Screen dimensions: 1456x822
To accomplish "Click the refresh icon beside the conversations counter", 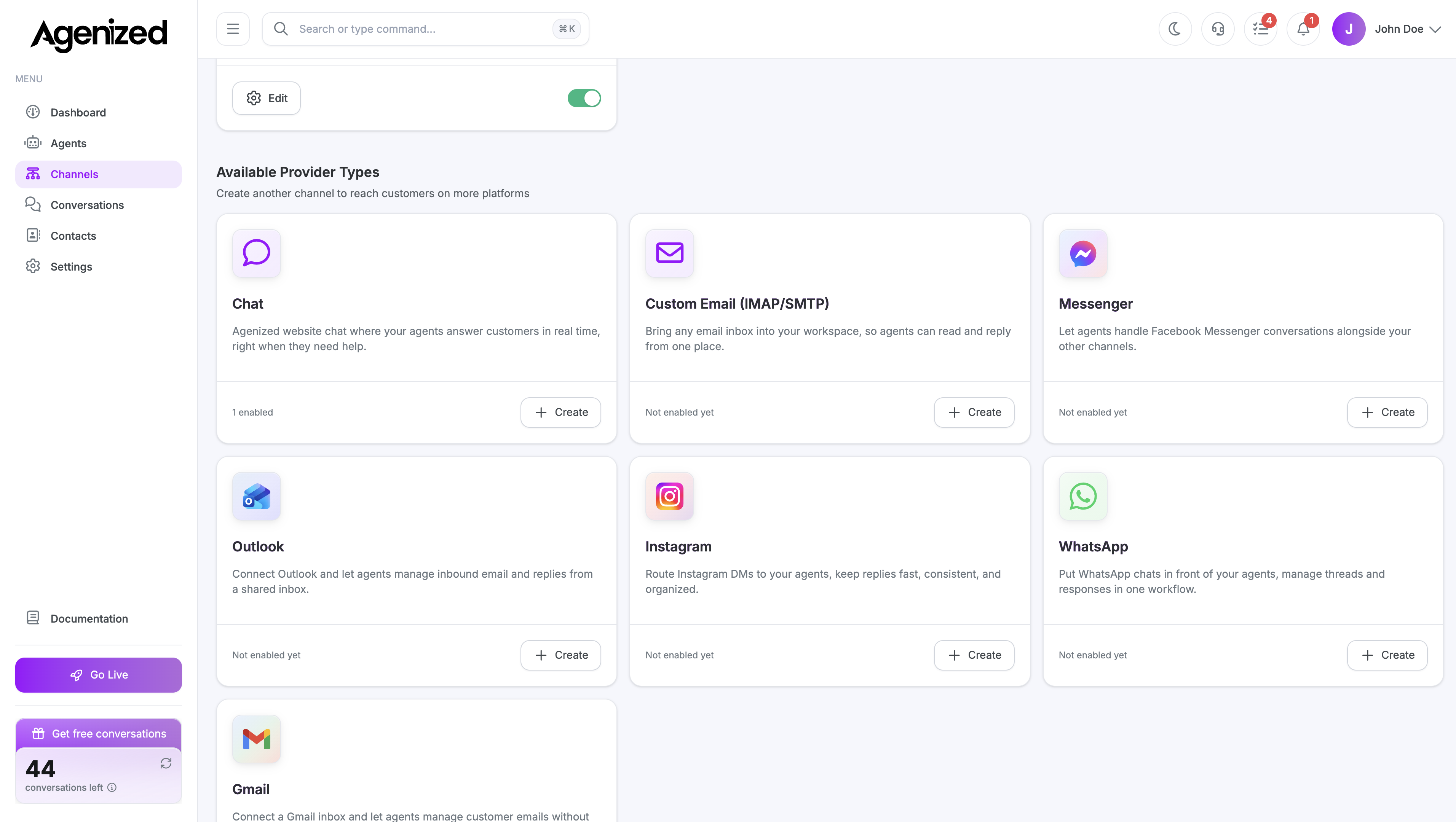I will point(166,763).
